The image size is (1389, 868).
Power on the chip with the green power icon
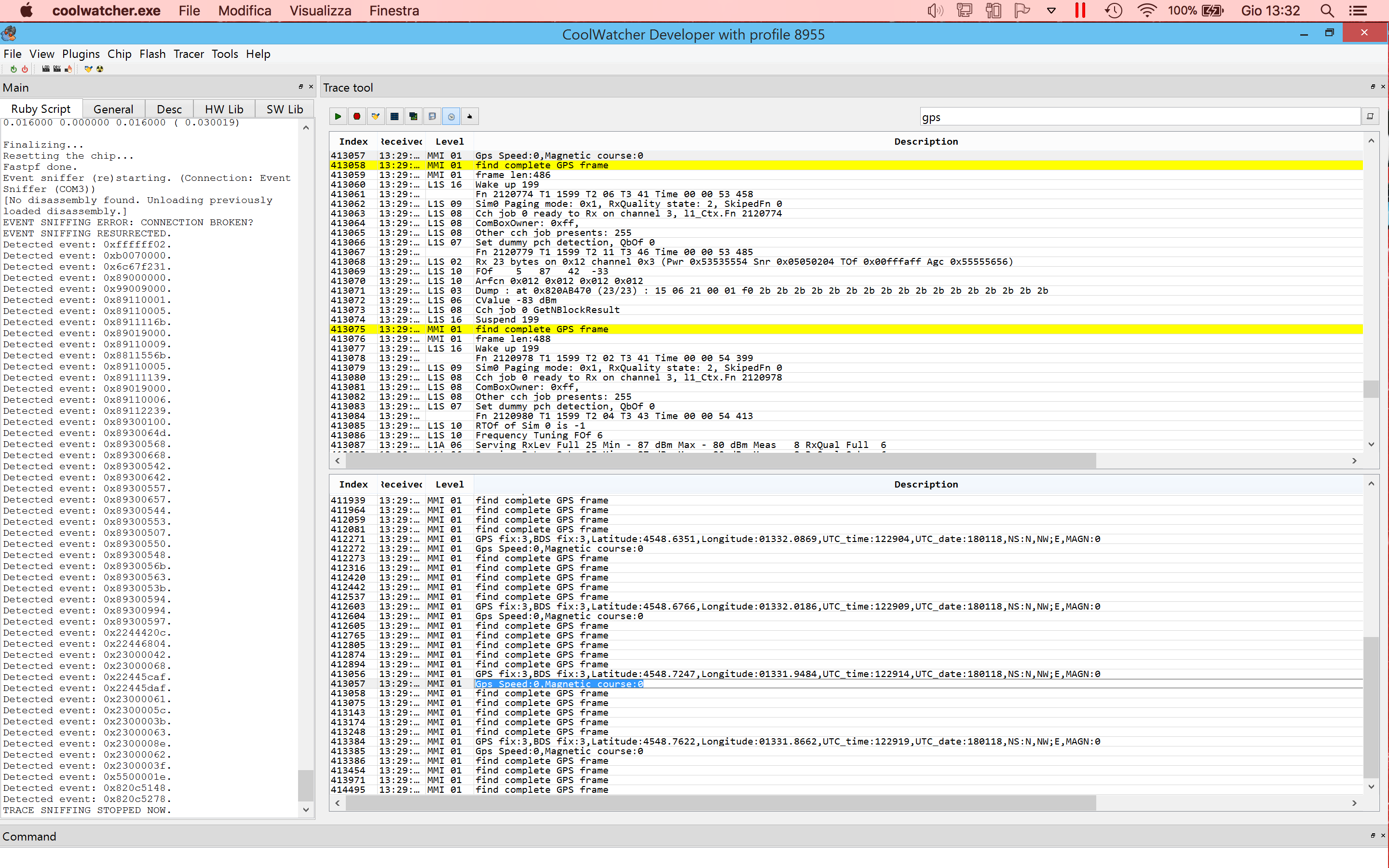click(13, 69)
